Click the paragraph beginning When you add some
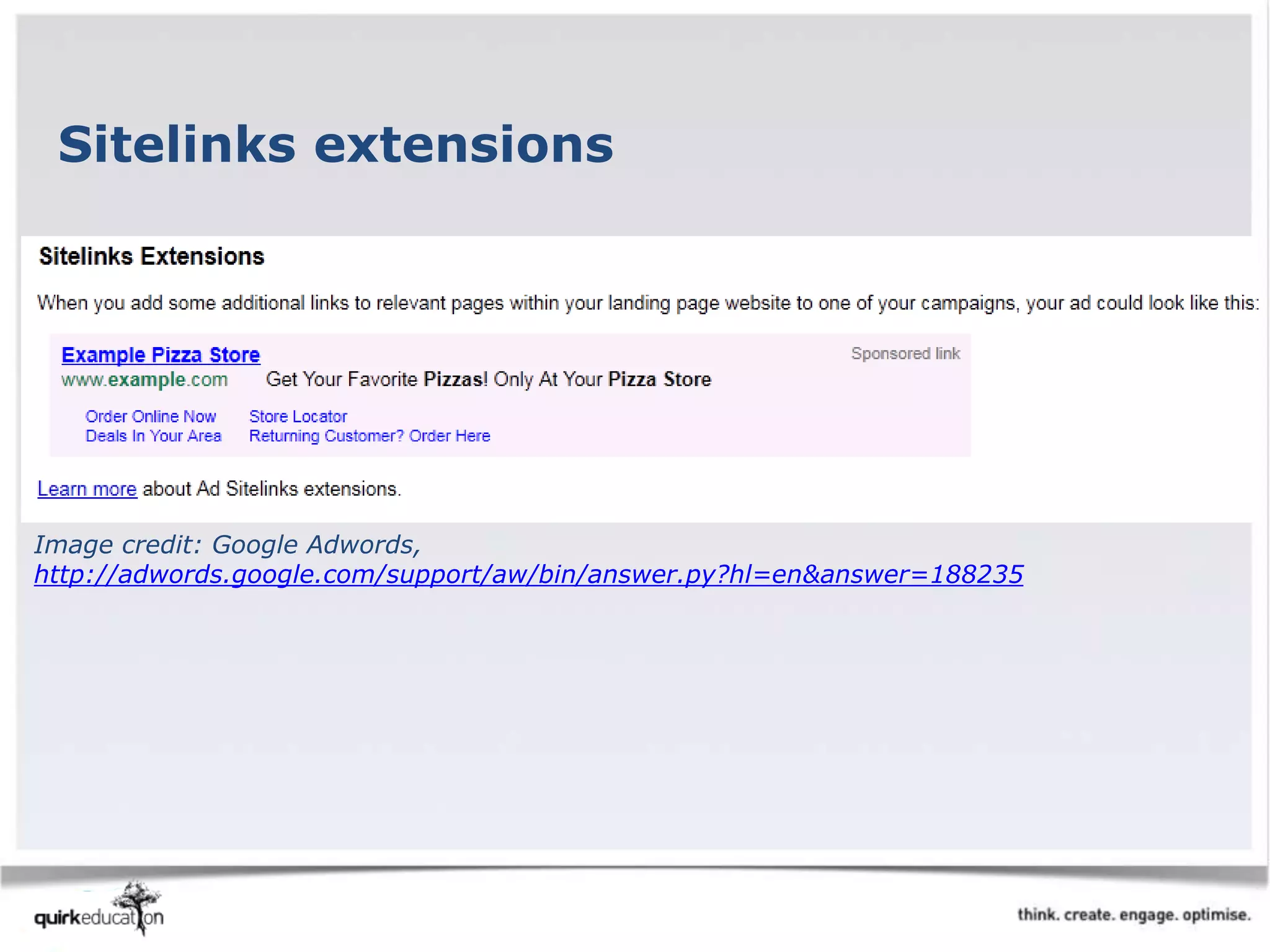Image resolution: width=1270 pixels, height=952 pixels. 648,303
